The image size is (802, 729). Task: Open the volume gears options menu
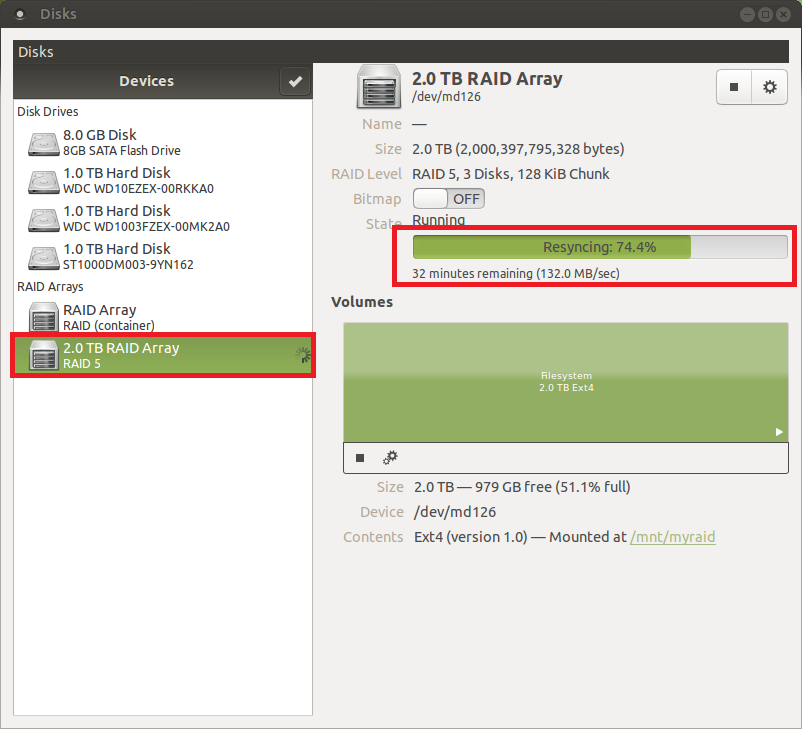tap(390, 457)
